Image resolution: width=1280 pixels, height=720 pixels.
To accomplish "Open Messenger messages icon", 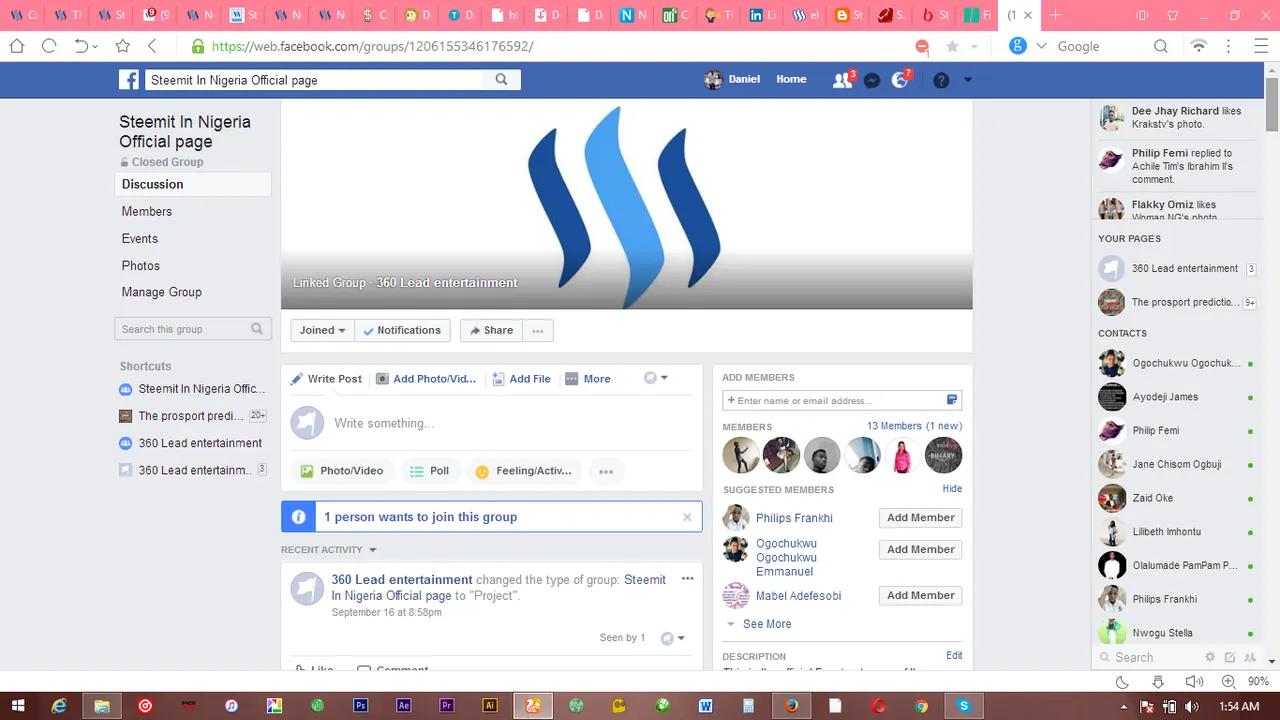I will coord(872,80).
